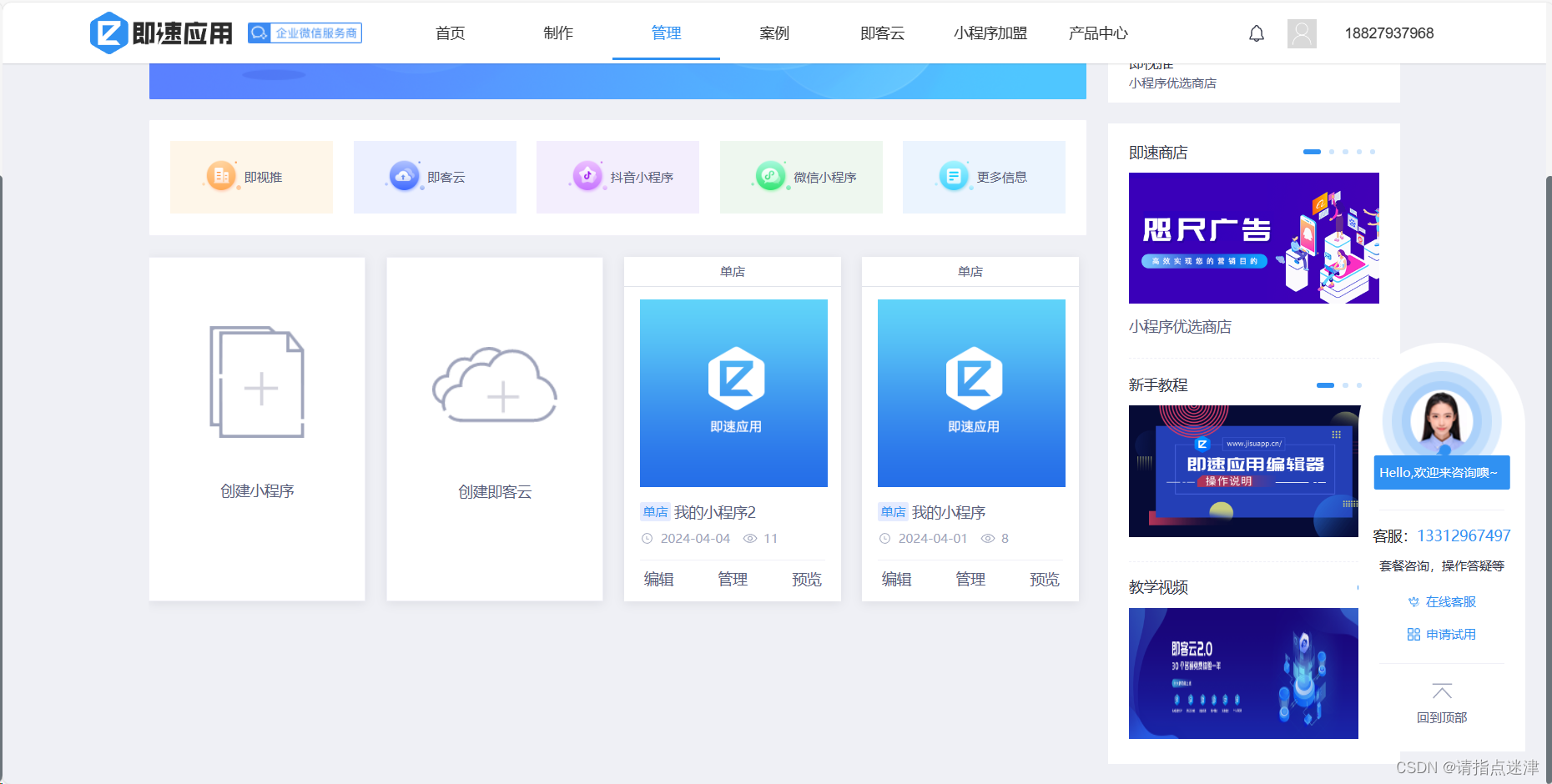Image resolution: width=1552 pixels, height=784 pixels.
Task: Select first carousel dot in 即速商店
Action: click(x=1312, y=152)
